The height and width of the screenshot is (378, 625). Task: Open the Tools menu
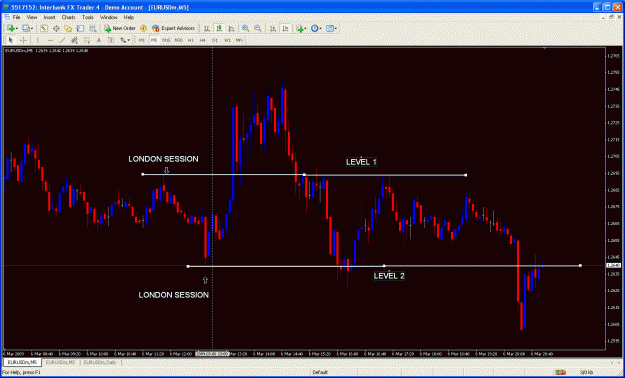[x=88, y=18]
